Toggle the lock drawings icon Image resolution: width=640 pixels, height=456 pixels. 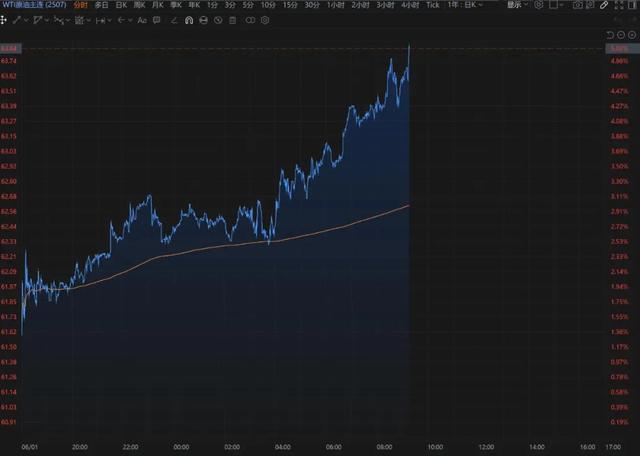coord(203,20)
